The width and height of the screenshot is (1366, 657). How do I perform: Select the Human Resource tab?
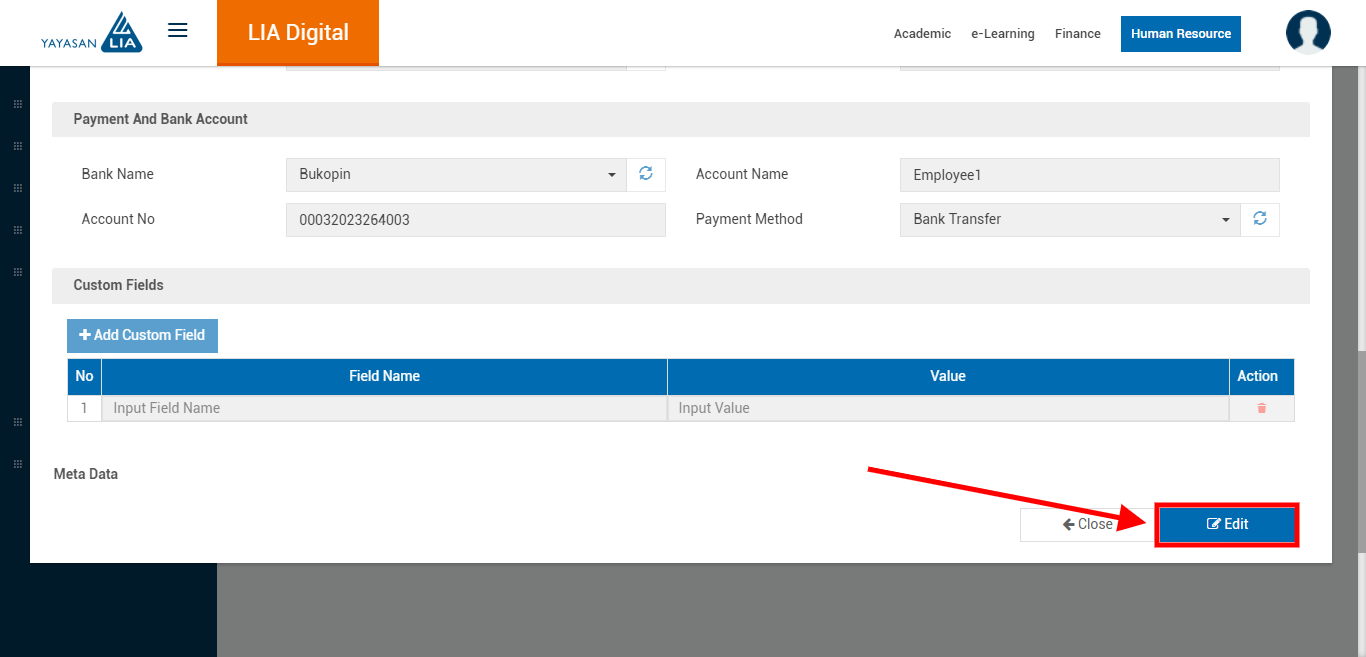(1180, 34)
